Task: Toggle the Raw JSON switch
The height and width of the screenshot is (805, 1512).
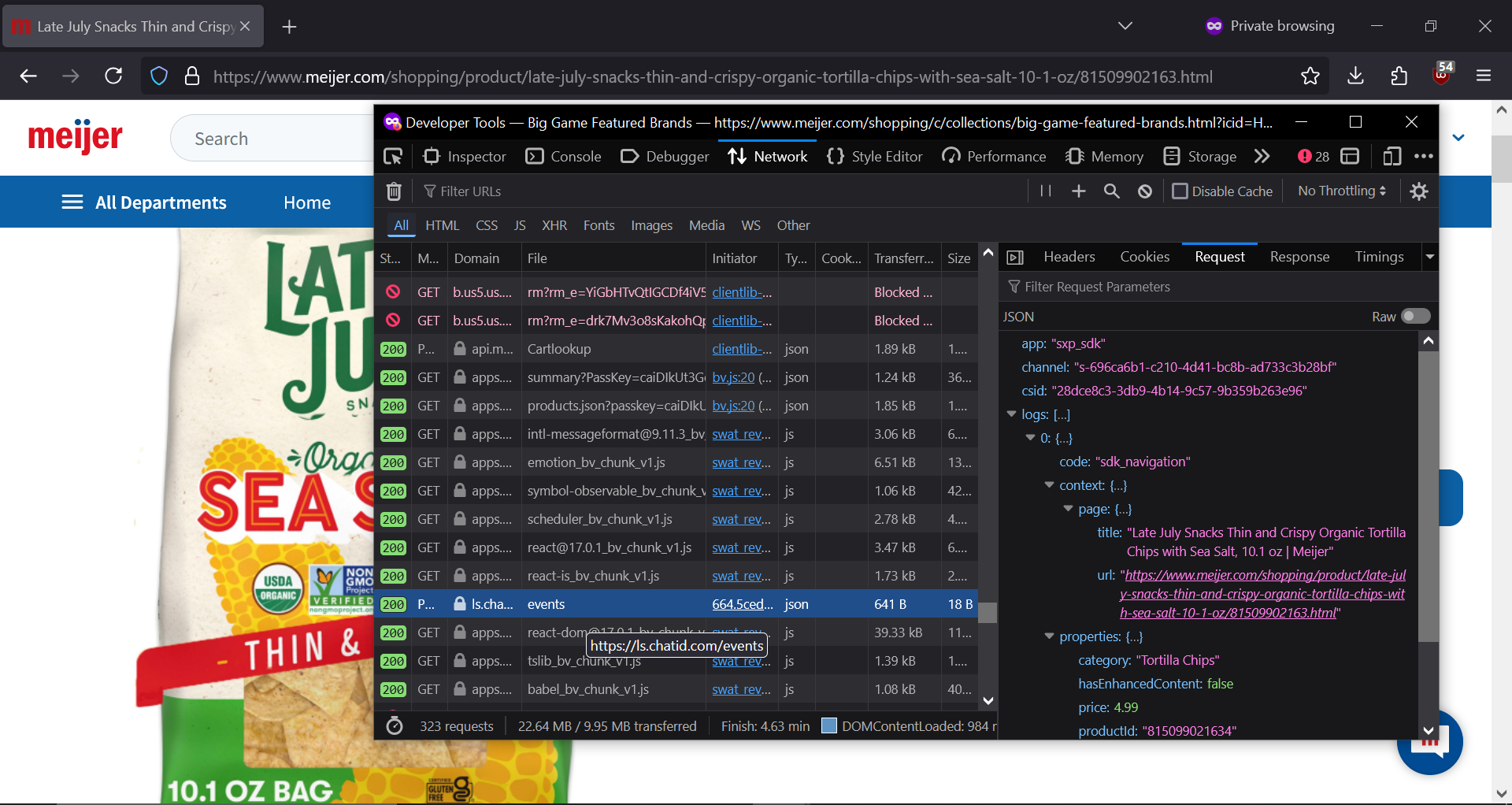Action: [1415, 317]
